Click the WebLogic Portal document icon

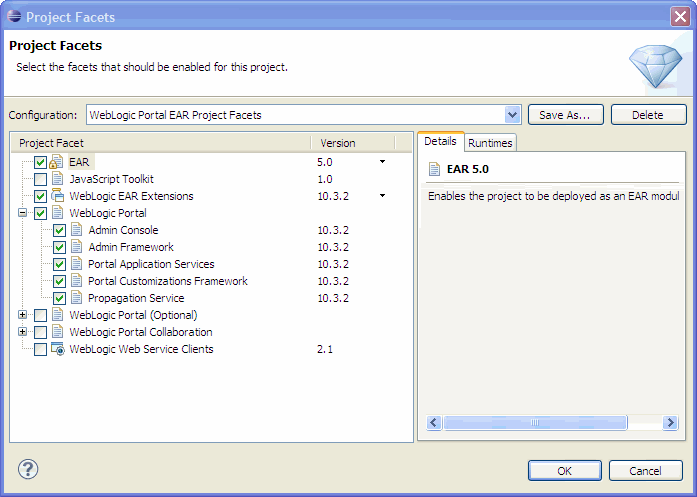(x=57, y=212)
